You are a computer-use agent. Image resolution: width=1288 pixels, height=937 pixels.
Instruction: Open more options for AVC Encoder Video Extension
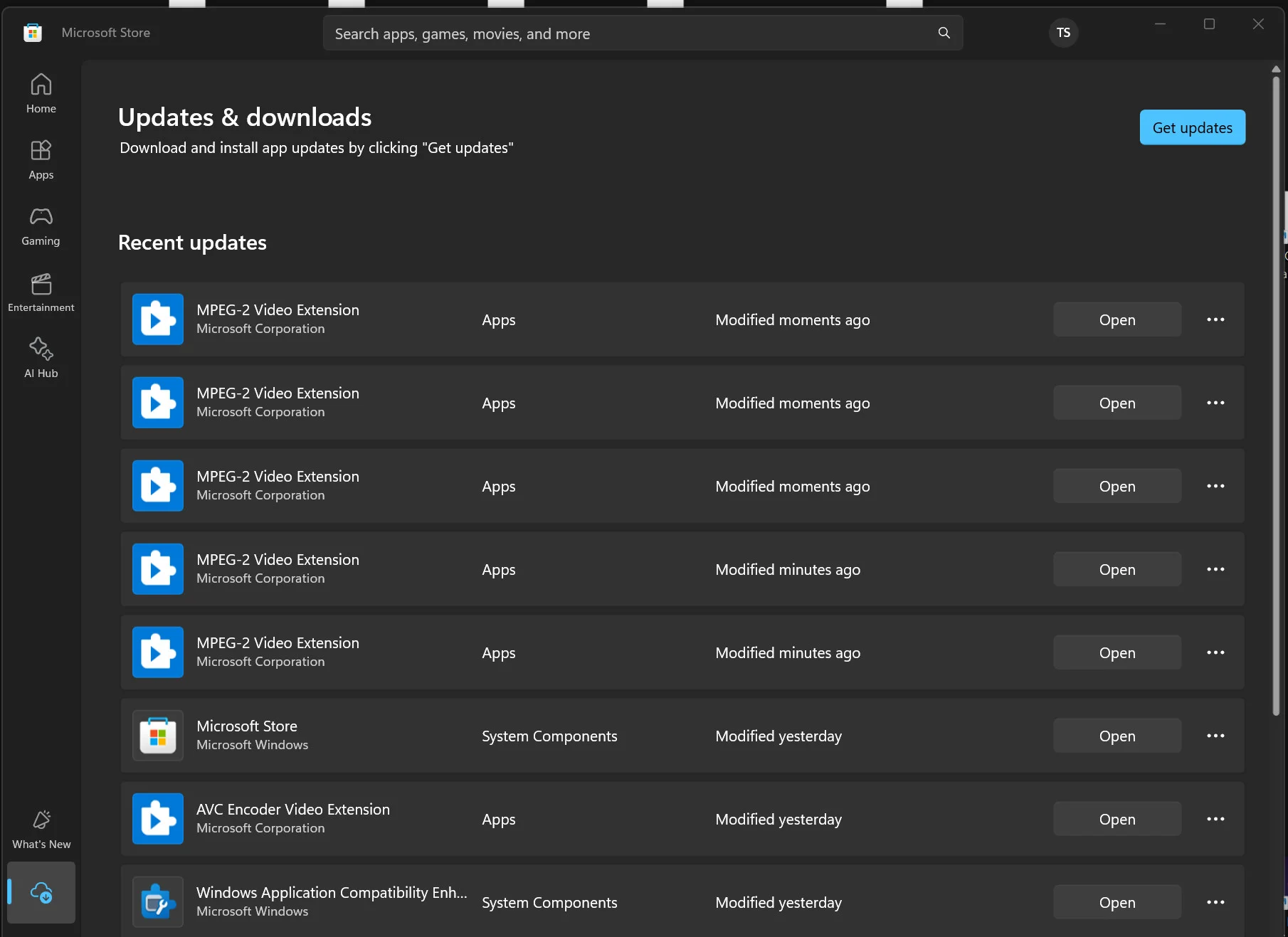point(1215,819)
